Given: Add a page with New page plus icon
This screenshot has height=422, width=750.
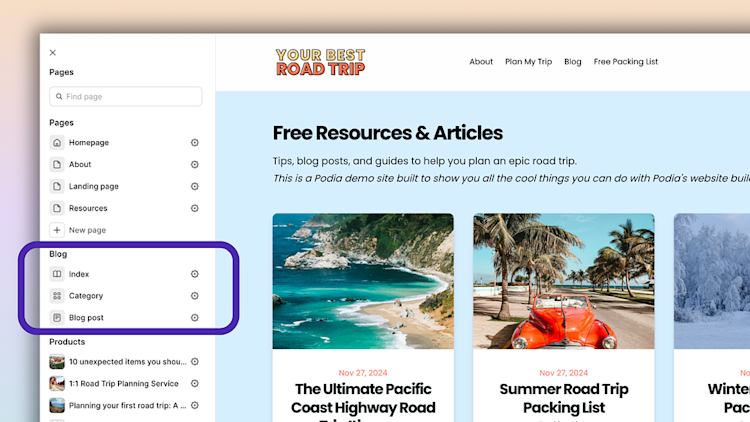Looking at the screenshot, I should tap(57, 230).
